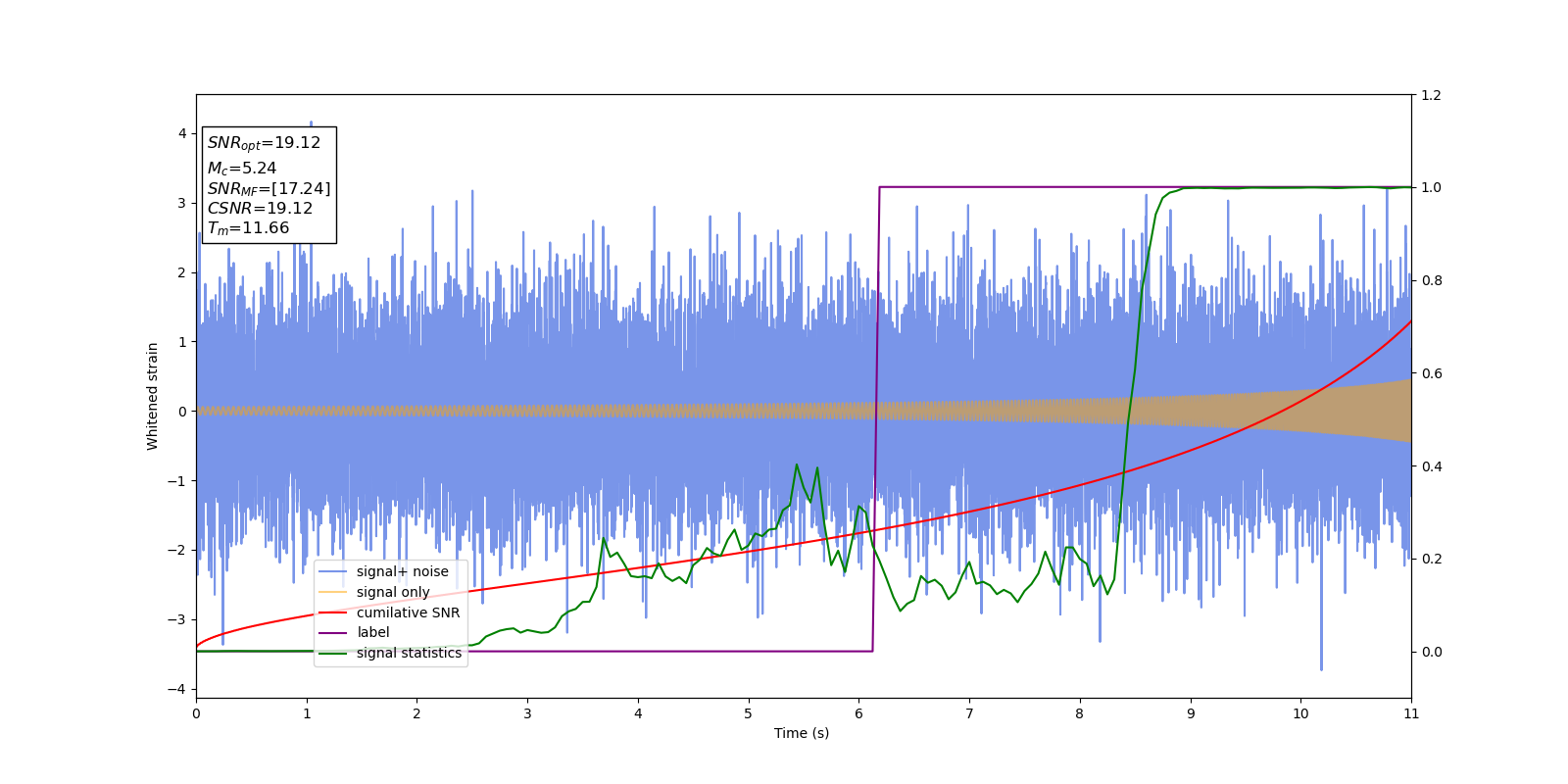
Task: Click the right-axis tick label 1.2
Action: pyautogui.click(x=1431, y=95)
